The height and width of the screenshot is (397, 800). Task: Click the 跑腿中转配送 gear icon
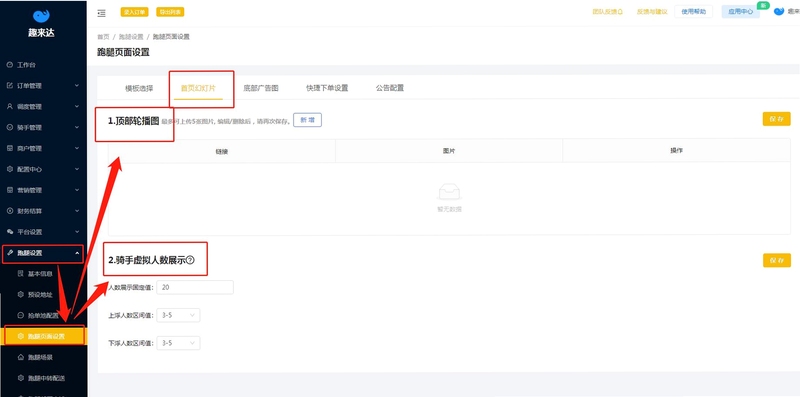pos(21,378)
